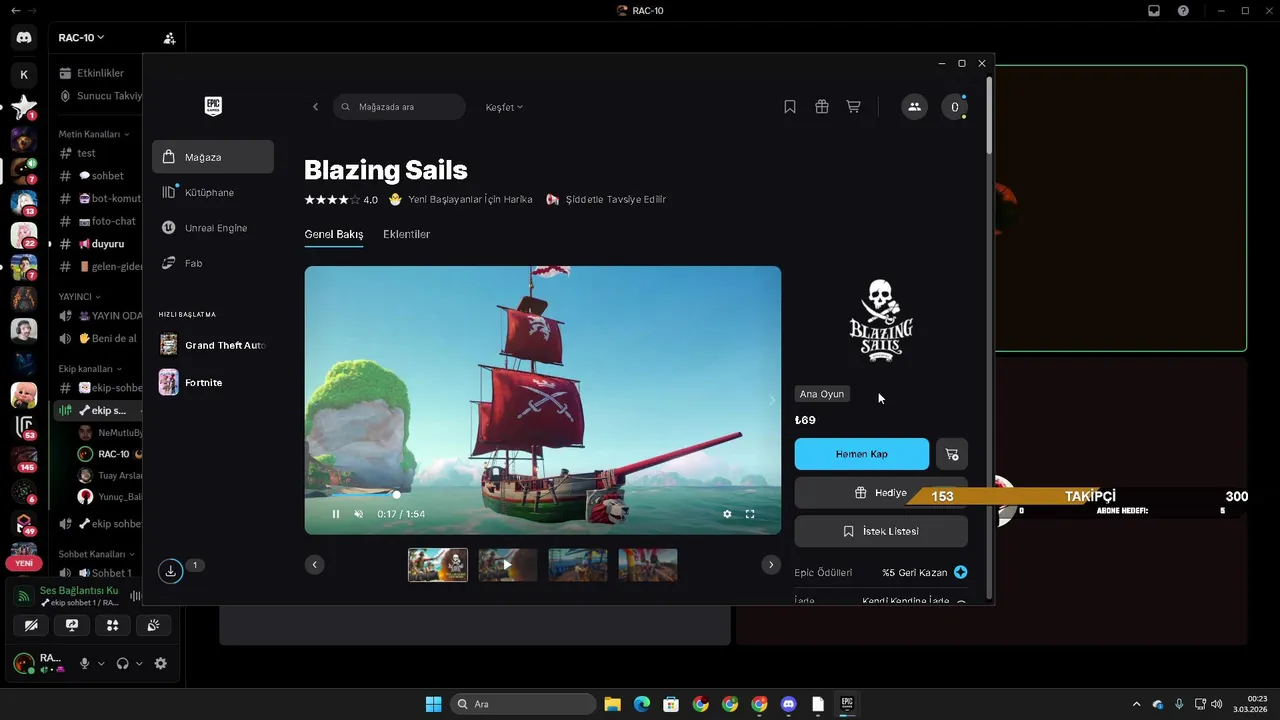Open headphone output options arrow
The image size is (1280, 720).
pyautogui.click(x=139, y=663)
